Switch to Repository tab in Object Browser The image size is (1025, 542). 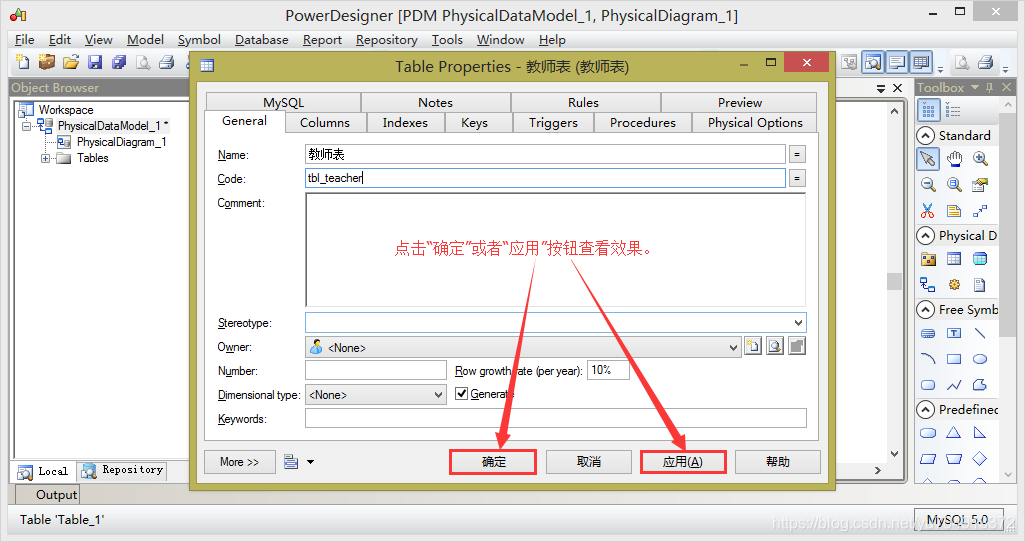tap(122, 471)
